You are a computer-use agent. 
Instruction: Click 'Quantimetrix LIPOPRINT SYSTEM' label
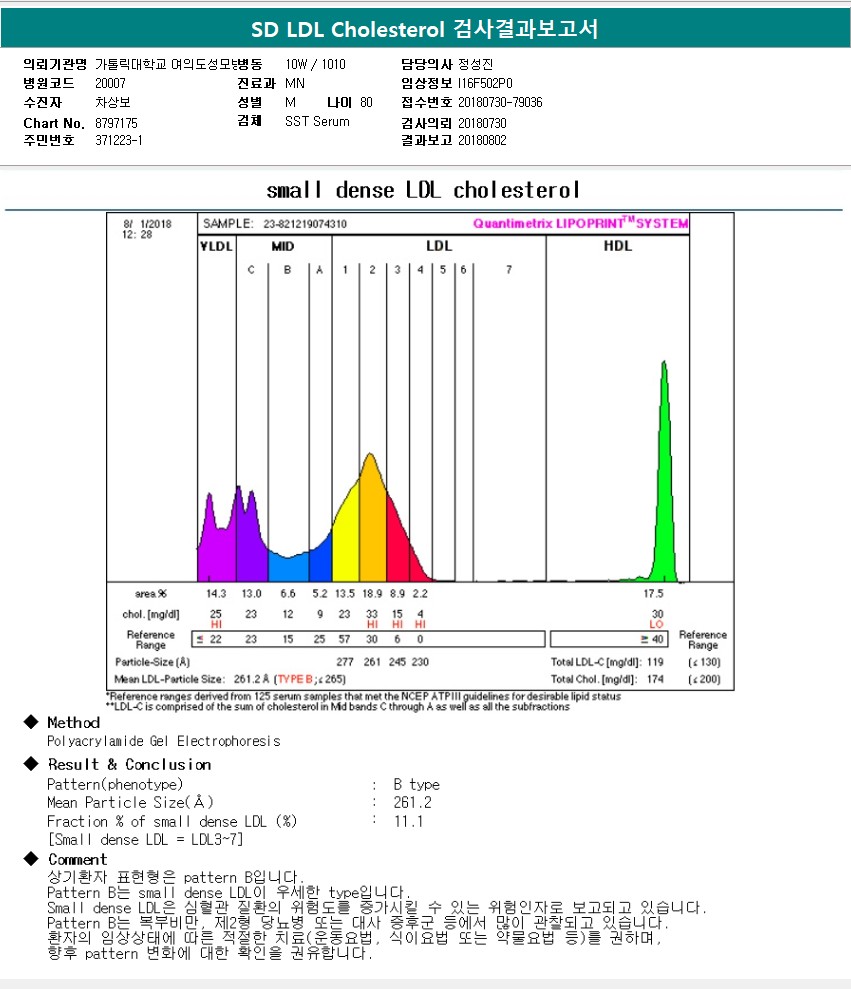[580, 223]
